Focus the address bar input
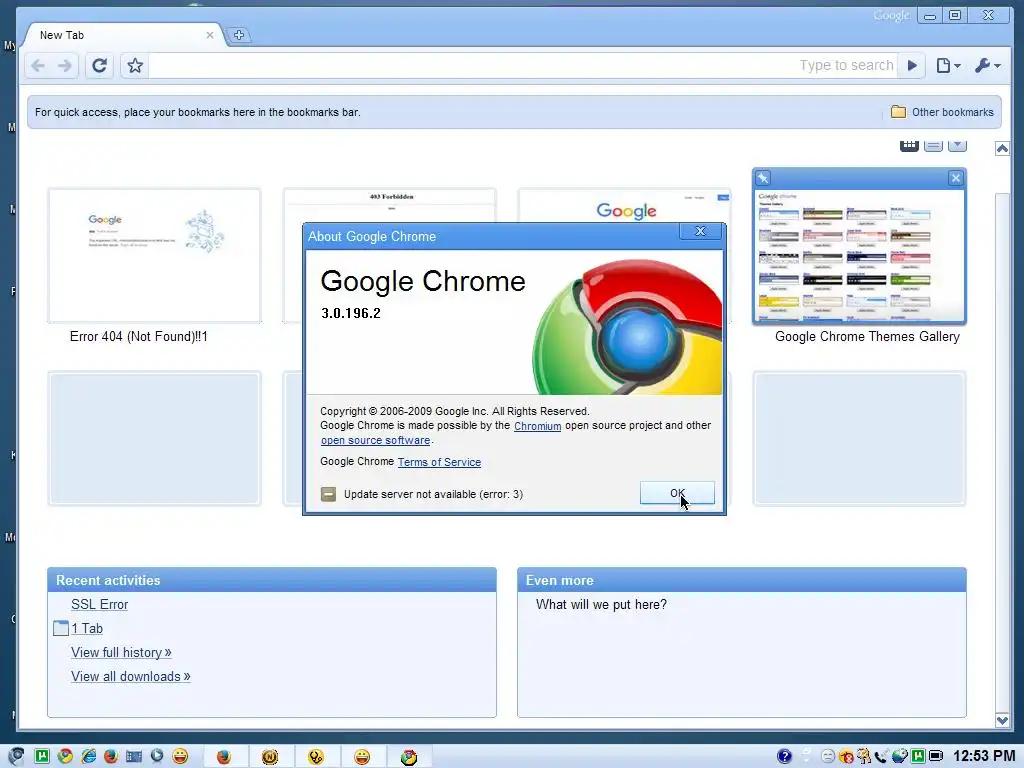 (x=522, y=65)
